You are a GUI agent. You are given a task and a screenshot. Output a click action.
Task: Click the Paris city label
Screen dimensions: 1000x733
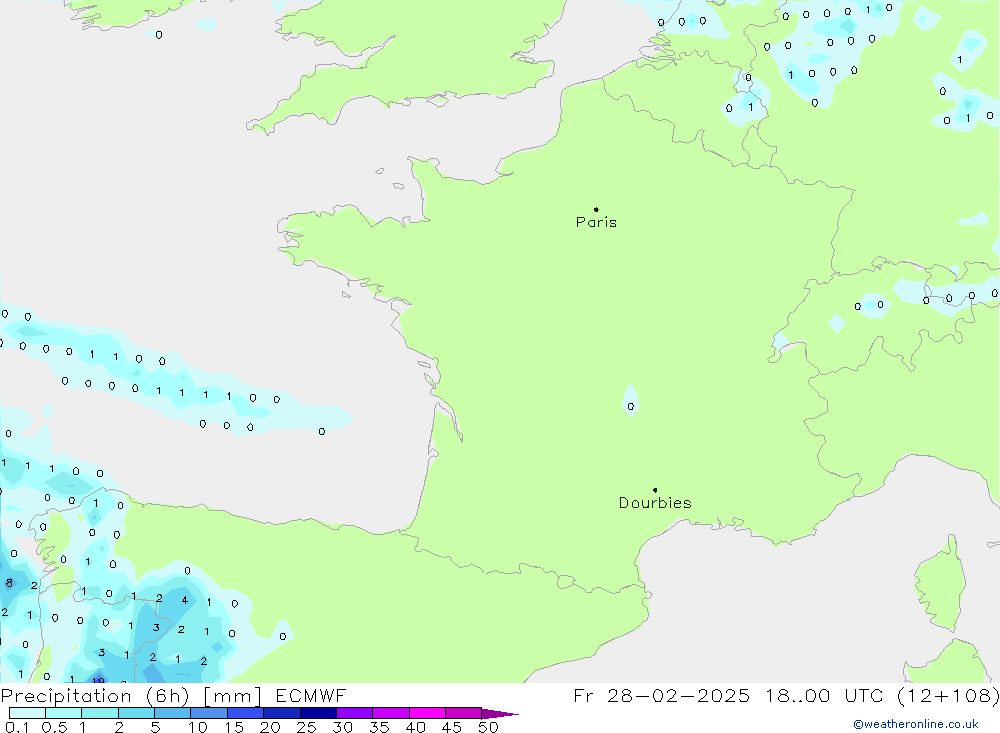596,222
